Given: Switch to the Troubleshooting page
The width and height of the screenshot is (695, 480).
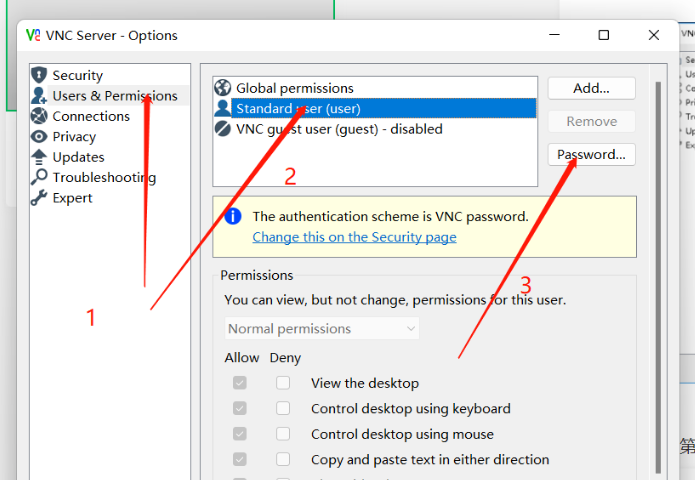Looking at the screenshot, I should pyautogui.click(x=104, y=177).
